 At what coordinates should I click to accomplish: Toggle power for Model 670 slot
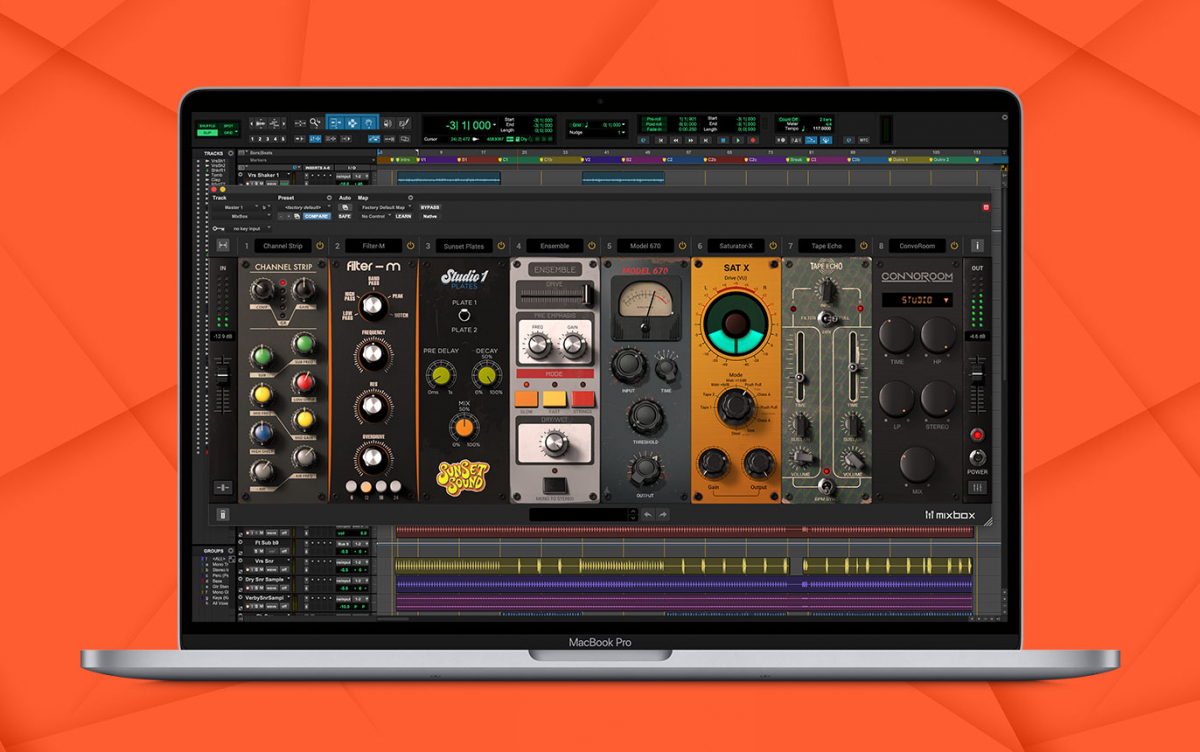coord(683,245)
